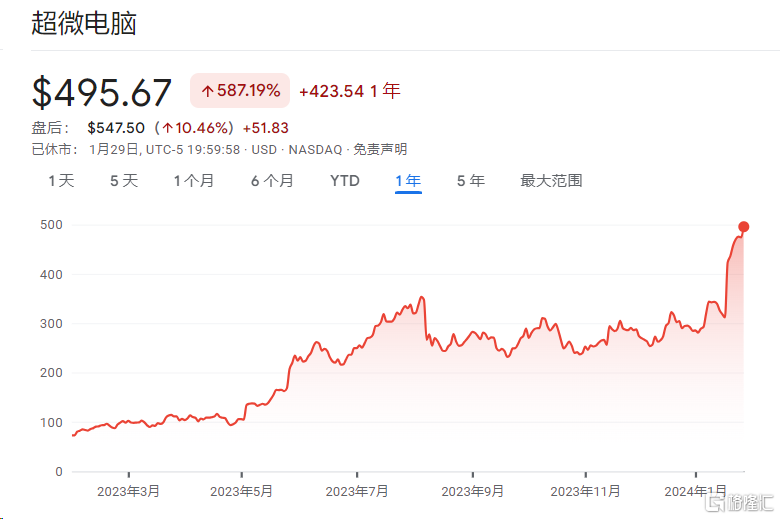Open the 6个月 range view
This screenshot has width=780, height=519.
pos(272,181)
